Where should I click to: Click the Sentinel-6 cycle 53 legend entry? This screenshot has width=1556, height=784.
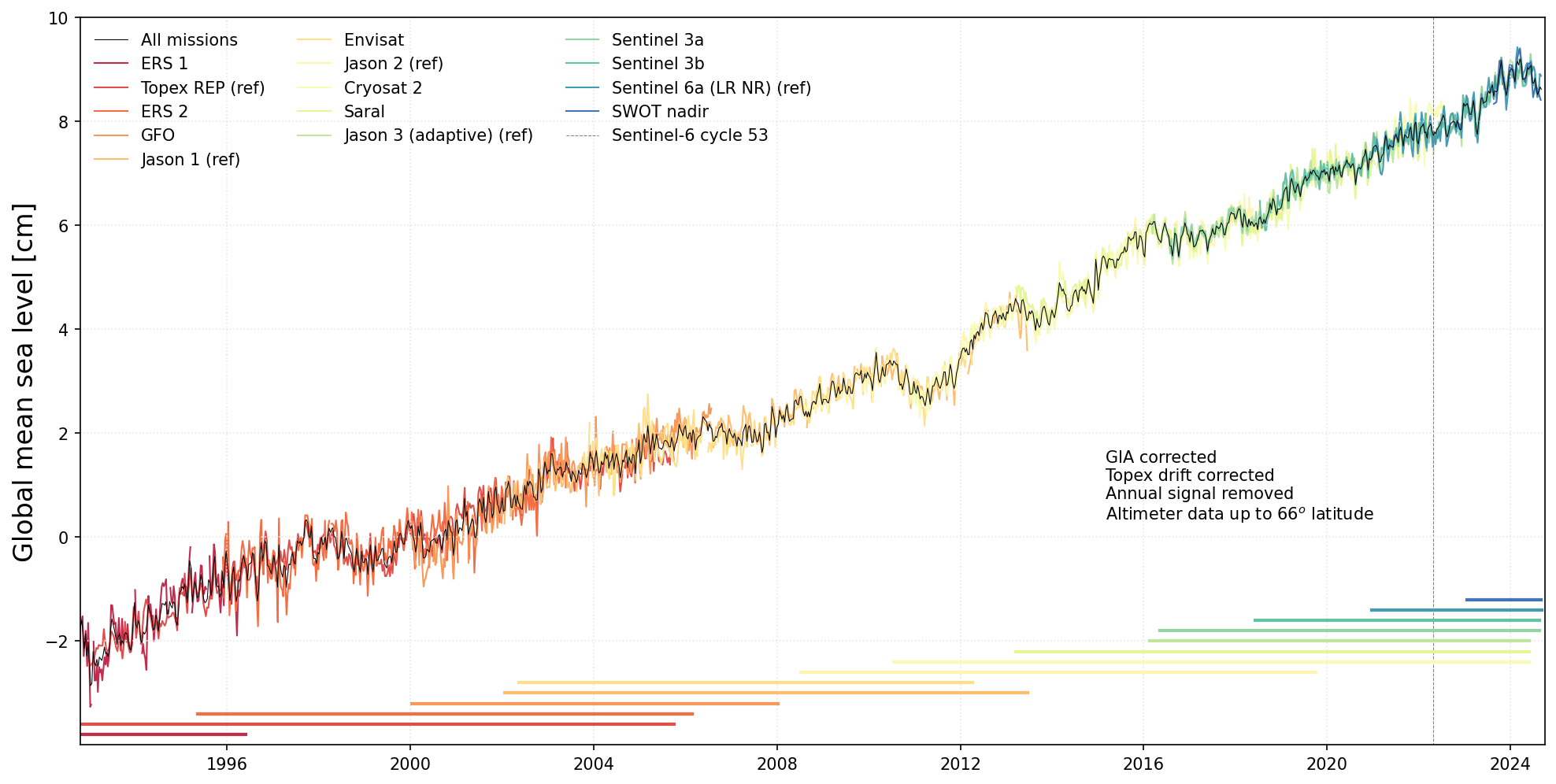point(689,135)
